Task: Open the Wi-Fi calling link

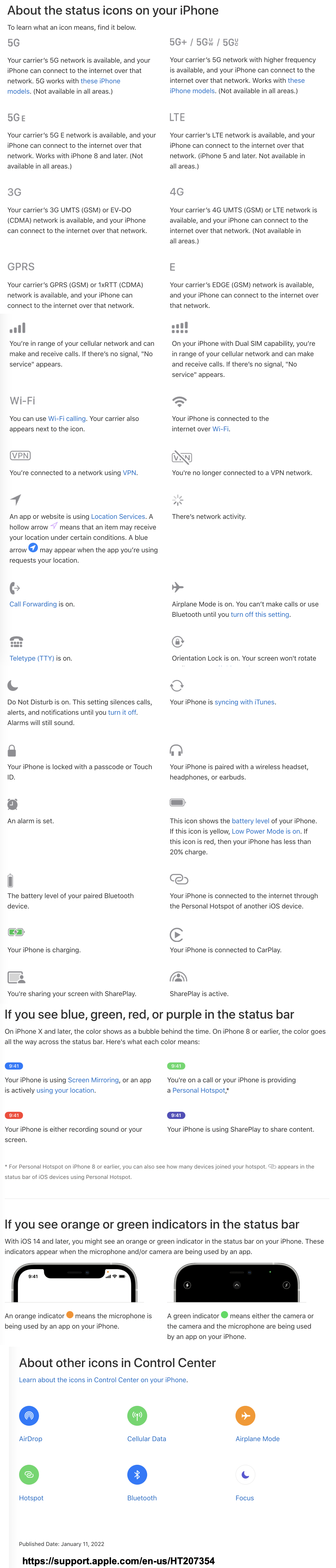Action: point(67,419)
